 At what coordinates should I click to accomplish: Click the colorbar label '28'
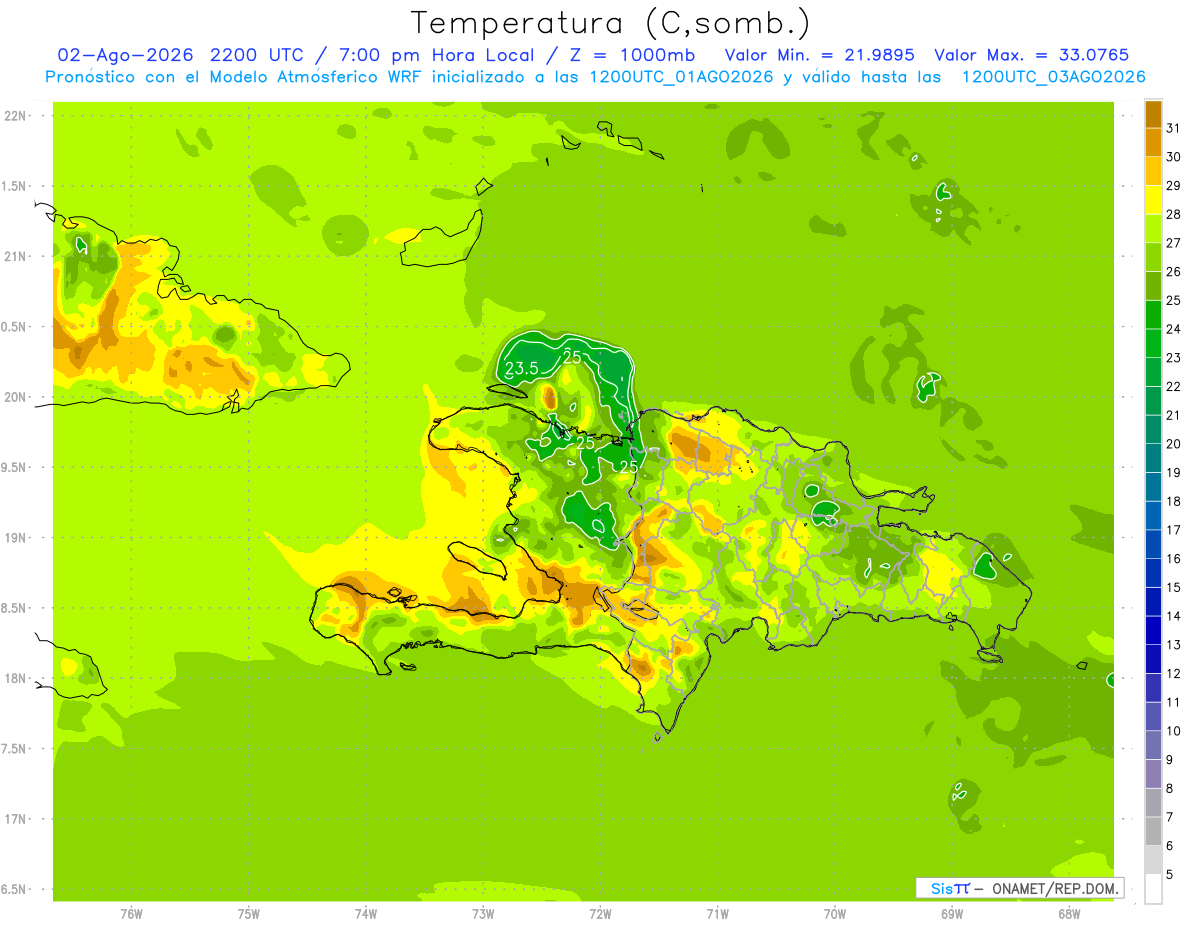coord(1174,214)
